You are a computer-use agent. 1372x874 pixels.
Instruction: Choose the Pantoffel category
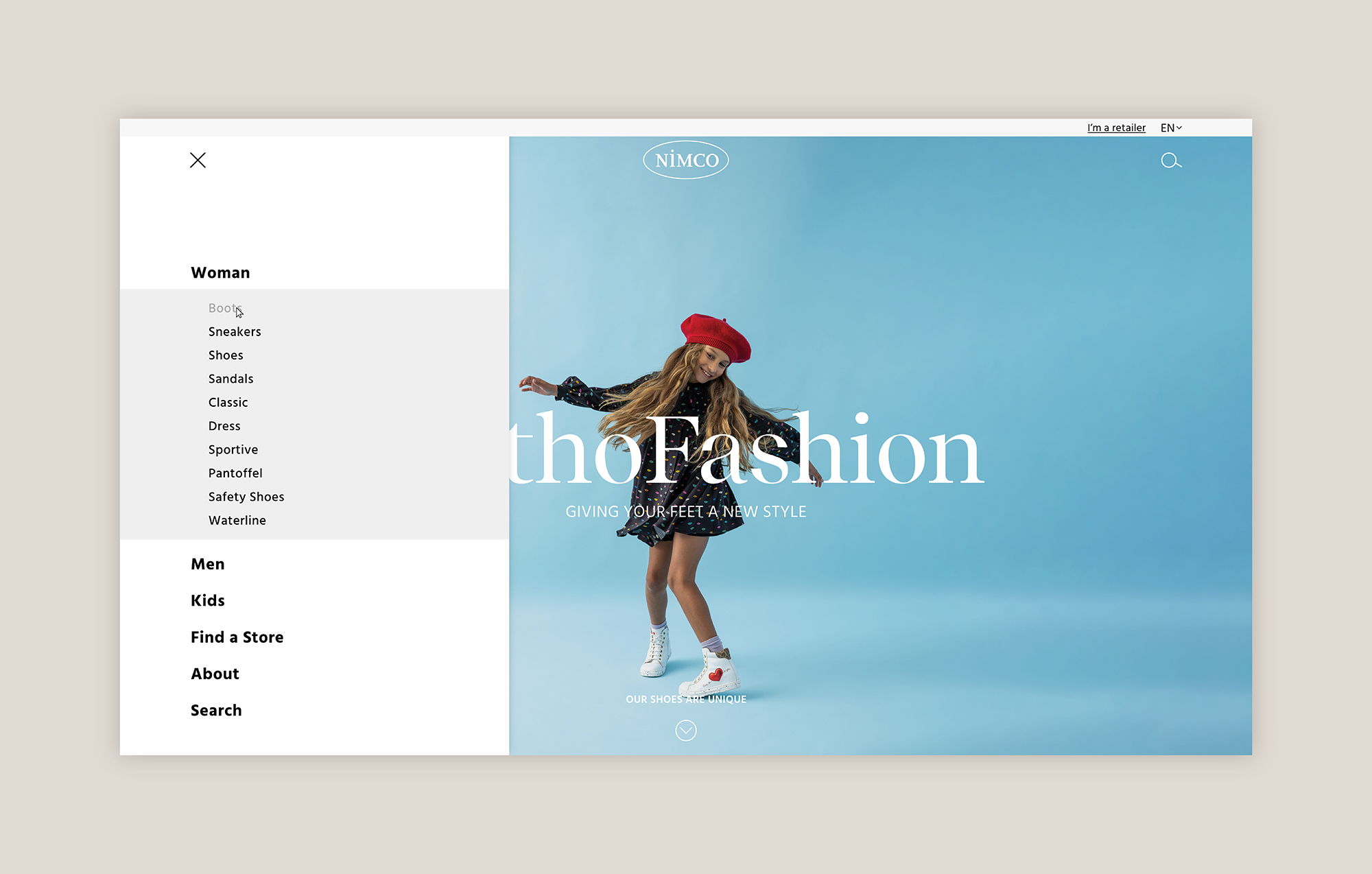coord(235,473)
